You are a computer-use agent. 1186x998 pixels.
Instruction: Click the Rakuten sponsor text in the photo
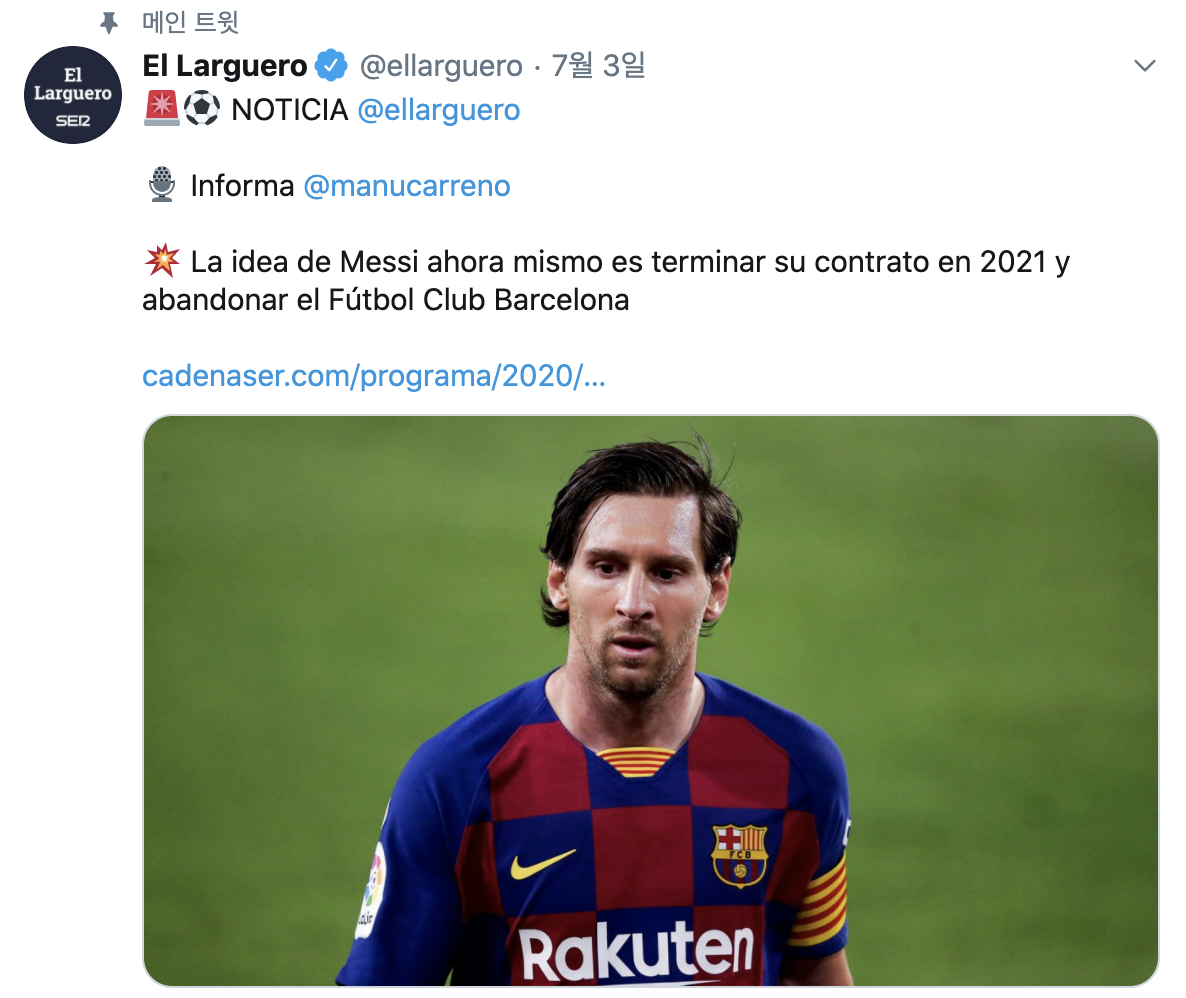click(636, 950)
